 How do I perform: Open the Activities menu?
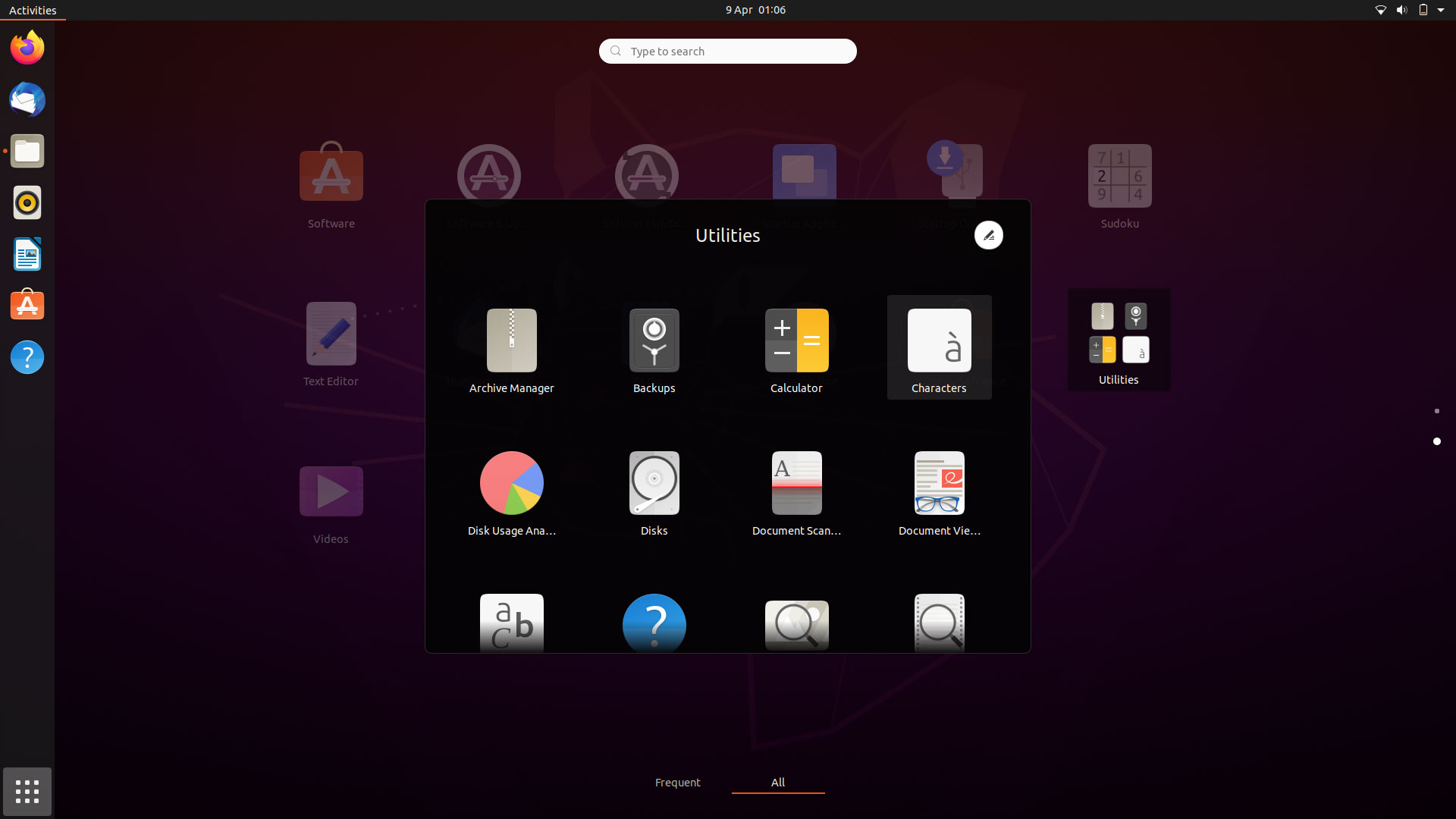pyautogui.click(x=33, y=10)
